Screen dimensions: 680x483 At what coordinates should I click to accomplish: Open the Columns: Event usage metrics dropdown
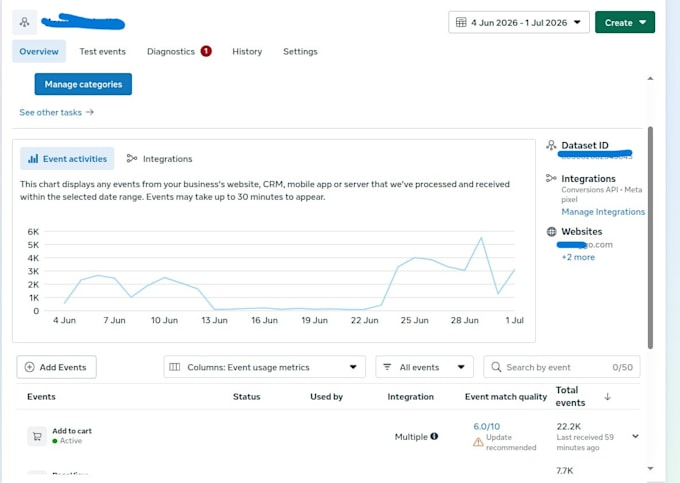[265, 367]
